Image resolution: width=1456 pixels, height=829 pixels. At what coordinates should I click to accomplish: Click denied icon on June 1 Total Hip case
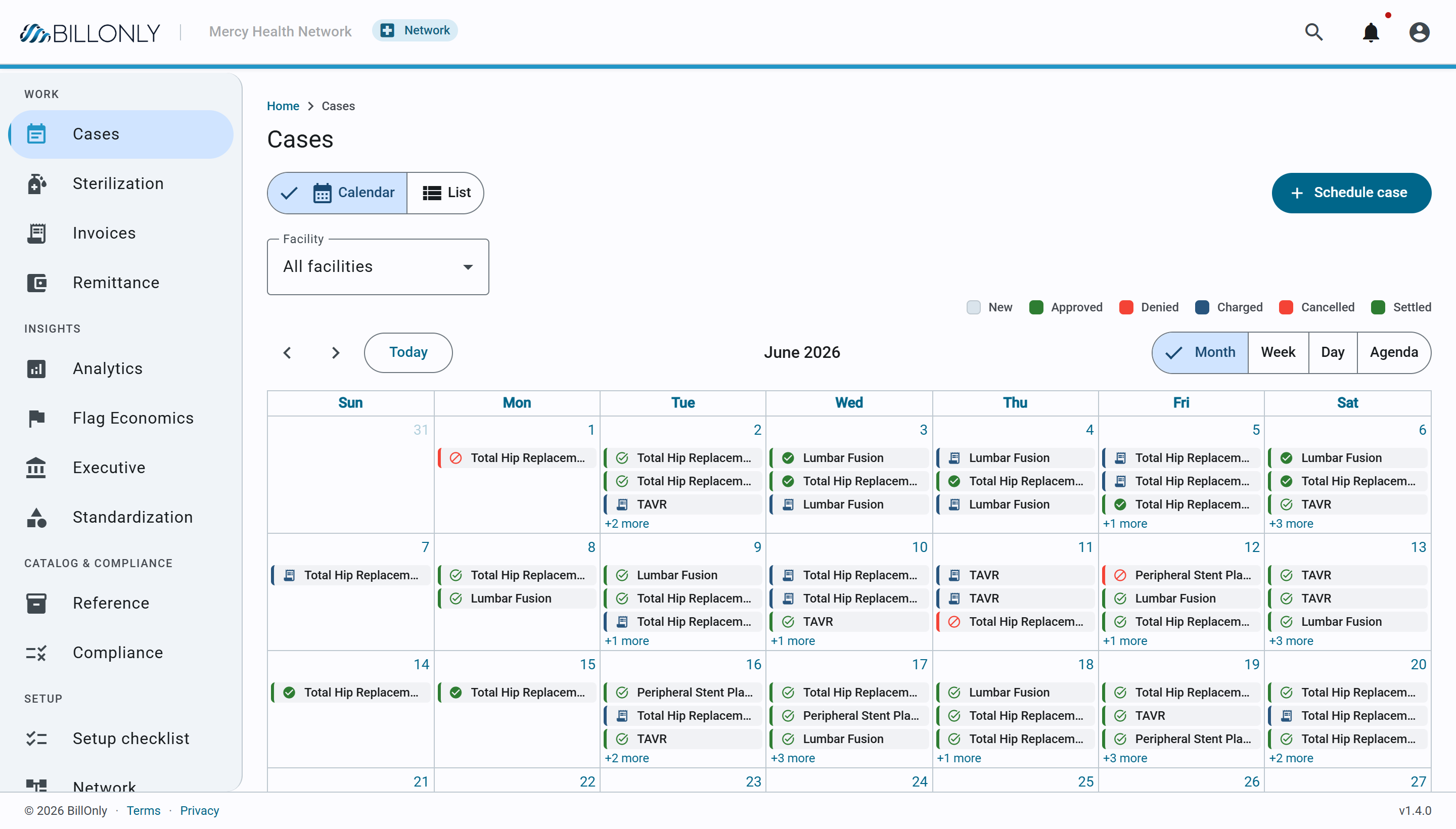tap(456, 458)
